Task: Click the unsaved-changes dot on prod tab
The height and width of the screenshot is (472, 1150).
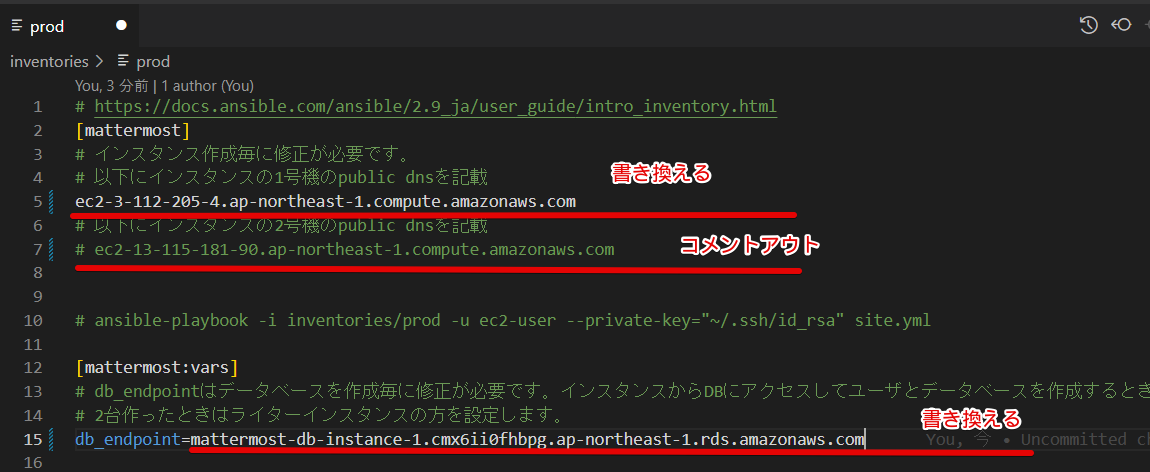Action: point(122,26)
